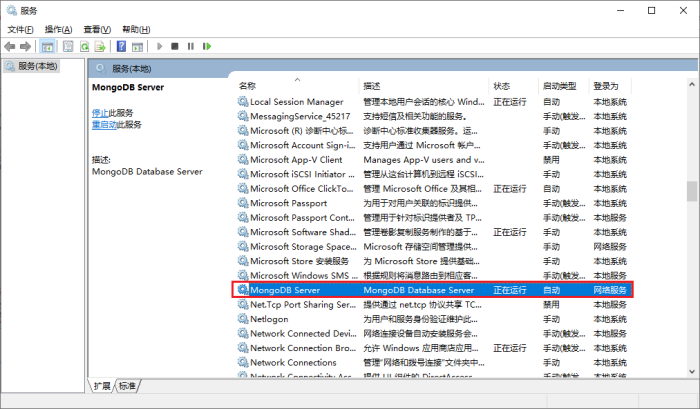Click the gear icon beside MessagingService_45217
This screenshot has height=409, width=700.
(243, 116)
